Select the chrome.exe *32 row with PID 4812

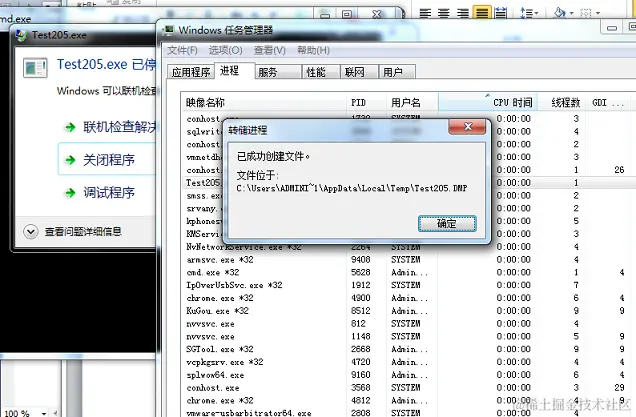tap(406, 400)
